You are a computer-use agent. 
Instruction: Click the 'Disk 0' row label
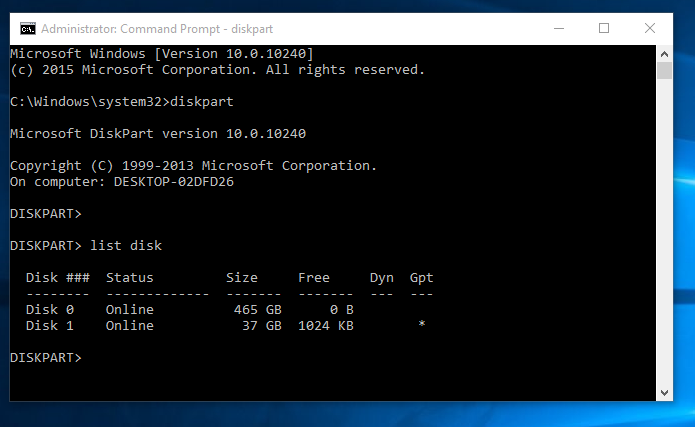pos(50,309)
